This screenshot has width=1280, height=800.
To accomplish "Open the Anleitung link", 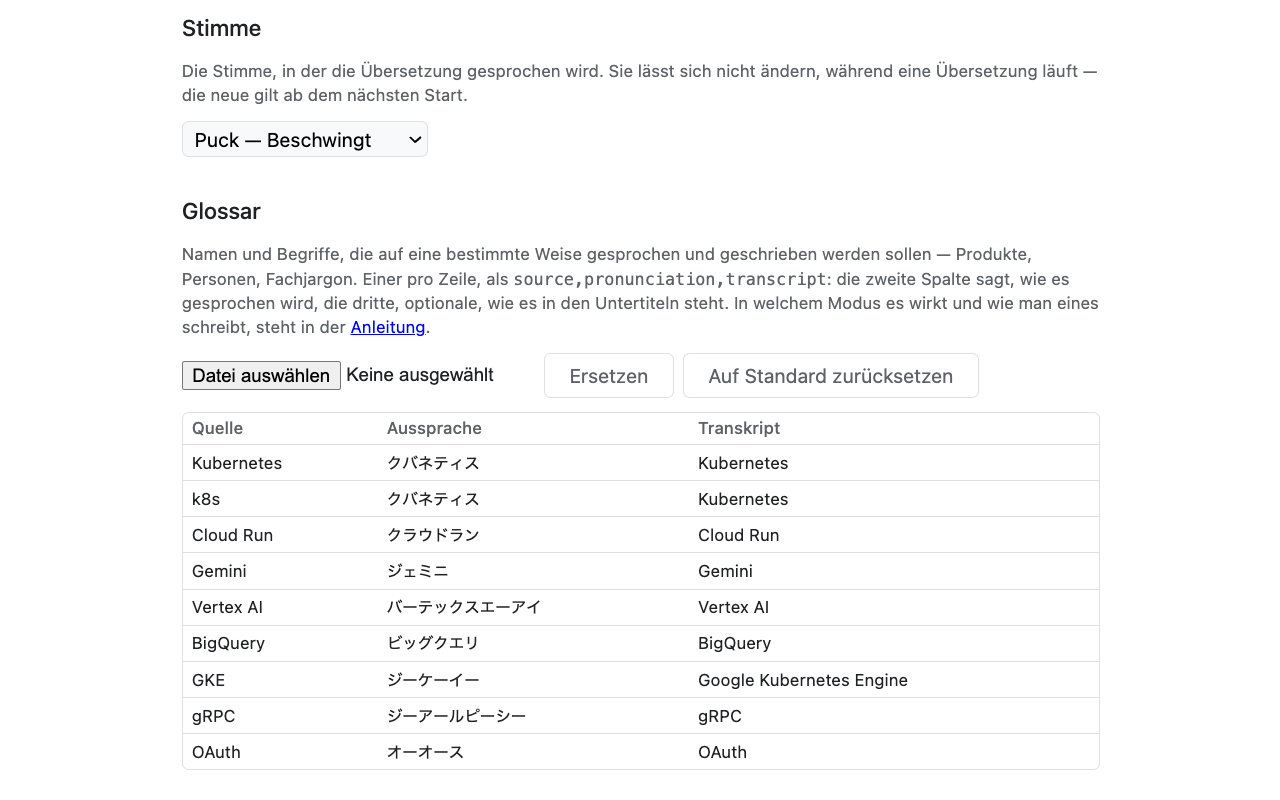I will pos(388,327).
